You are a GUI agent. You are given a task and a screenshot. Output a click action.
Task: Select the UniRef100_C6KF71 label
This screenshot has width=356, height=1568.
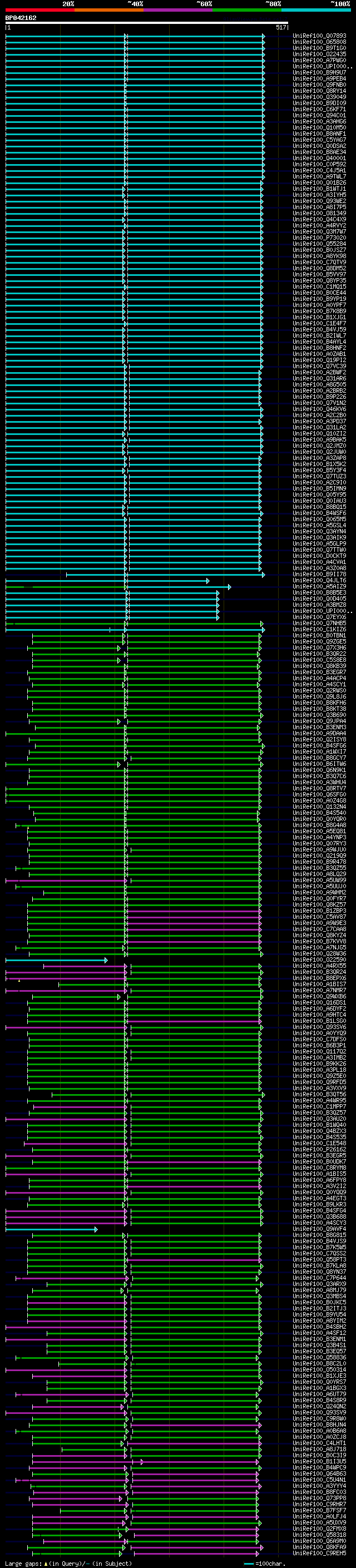click(319, 110)
